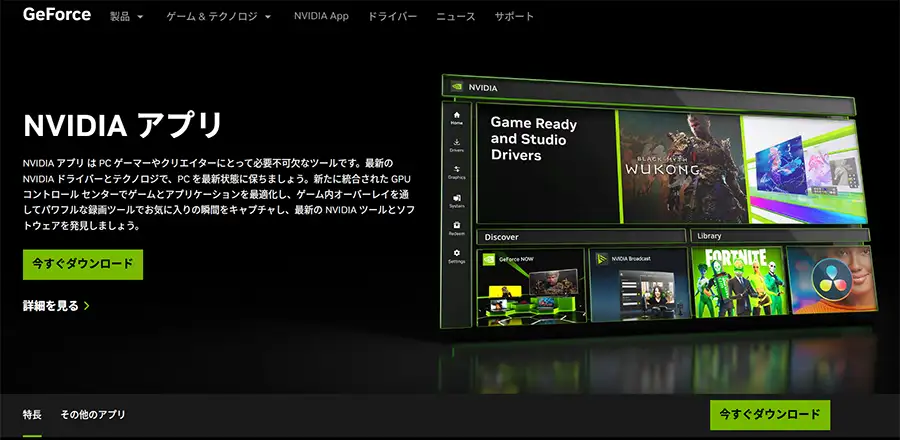The height and width of the screenshot is (440, 900).
Task: Go to the ニュース page
Action: point(456,17)
